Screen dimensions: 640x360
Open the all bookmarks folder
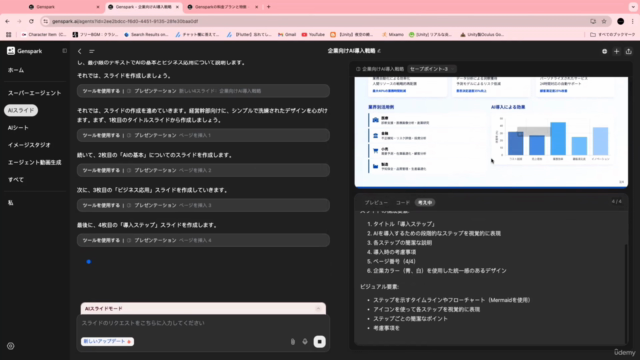pyautogui.click(x=612, y=35)
